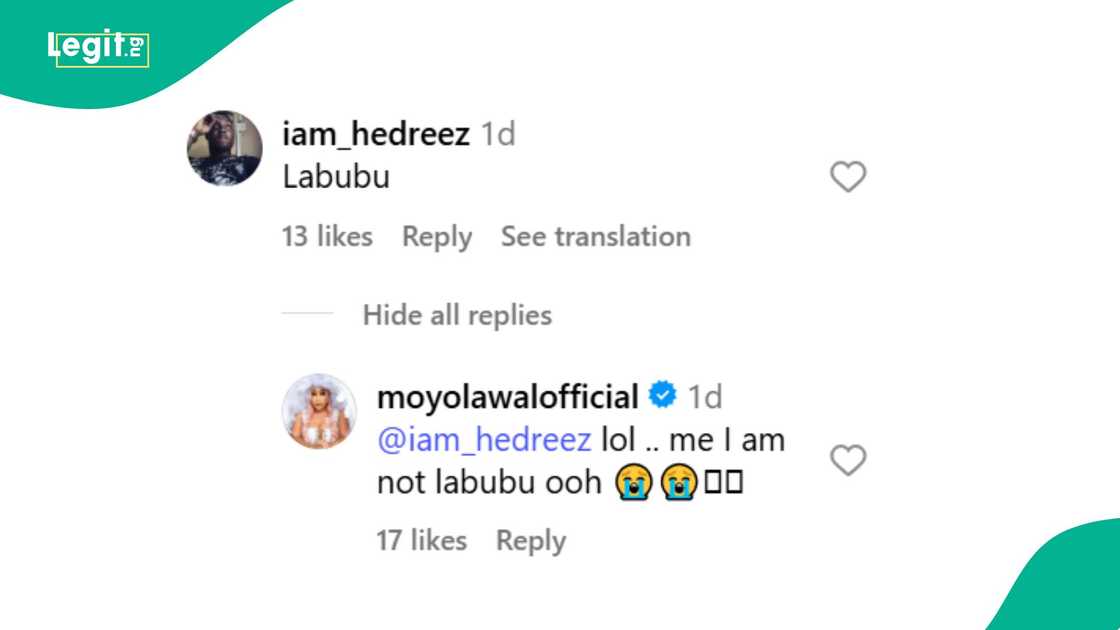Reply to iam_hedreez's comment
Screen dimensions: 1120x630
437,236
